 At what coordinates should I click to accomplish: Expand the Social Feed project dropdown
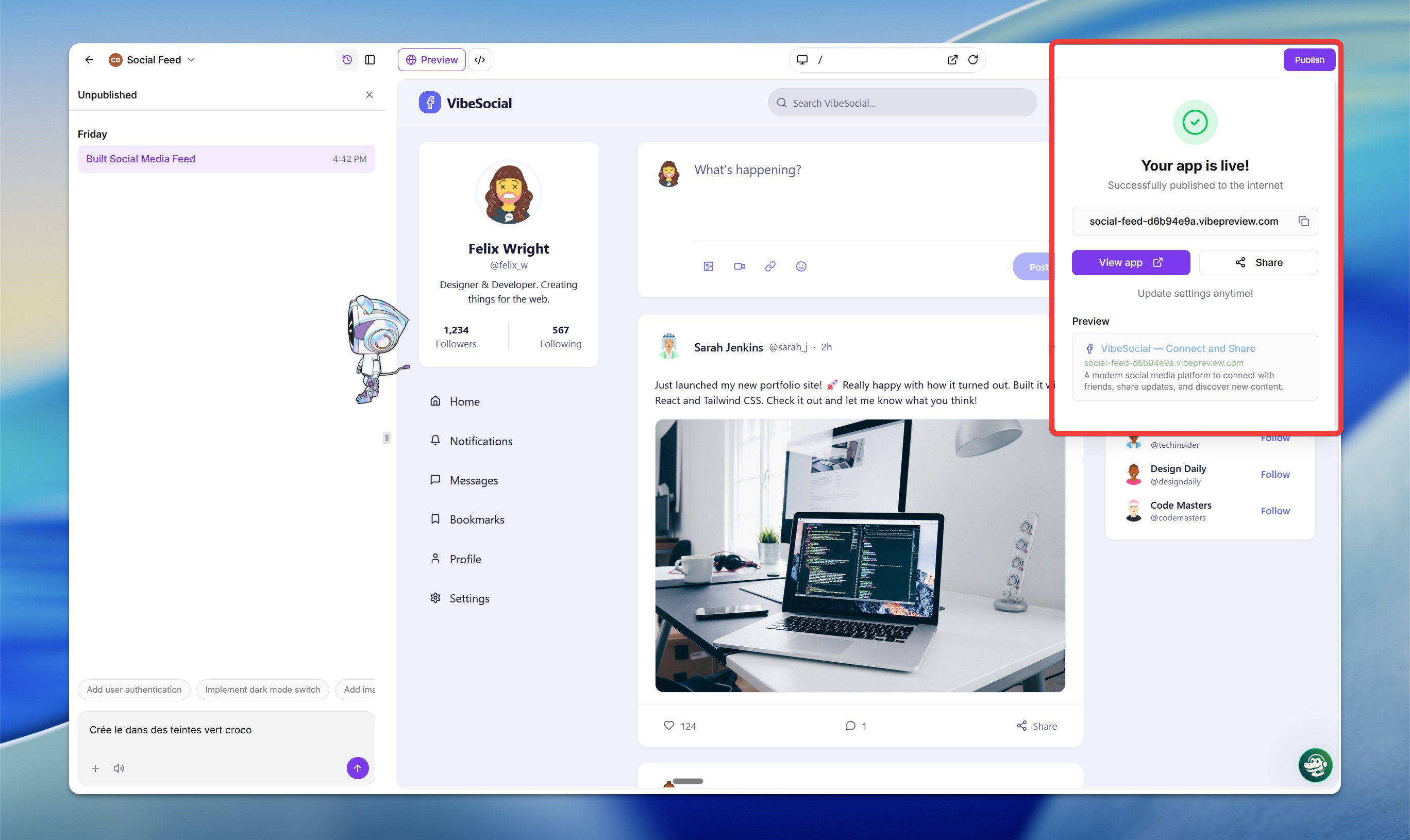click(x=152, y=59)
